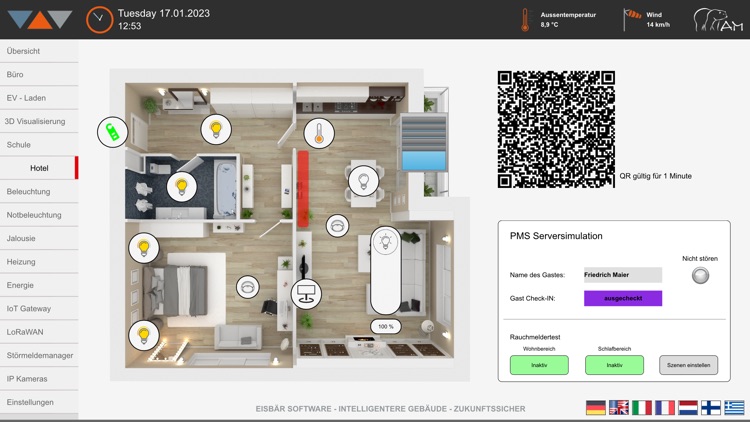Switch language to Italian flag

642,408
